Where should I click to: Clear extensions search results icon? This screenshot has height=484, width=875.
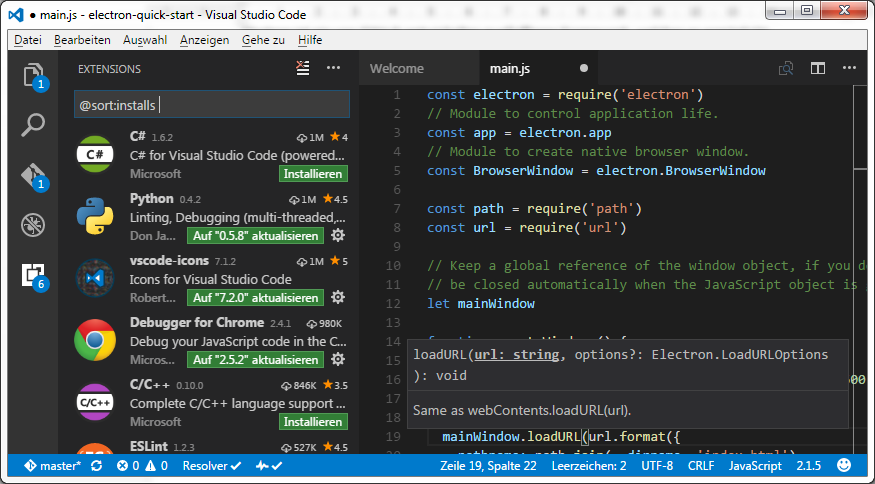pos(303,68)
